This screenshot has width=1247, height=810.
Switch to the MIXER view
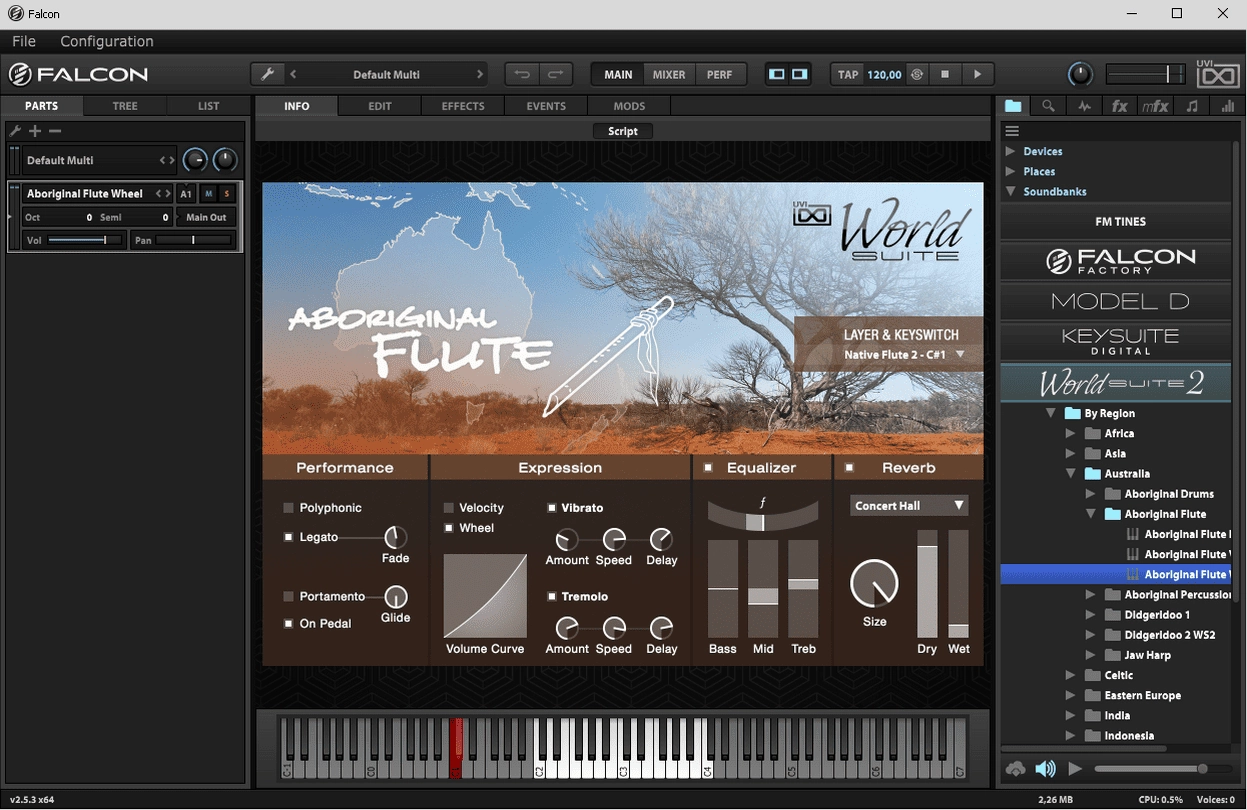coord(669,74)
